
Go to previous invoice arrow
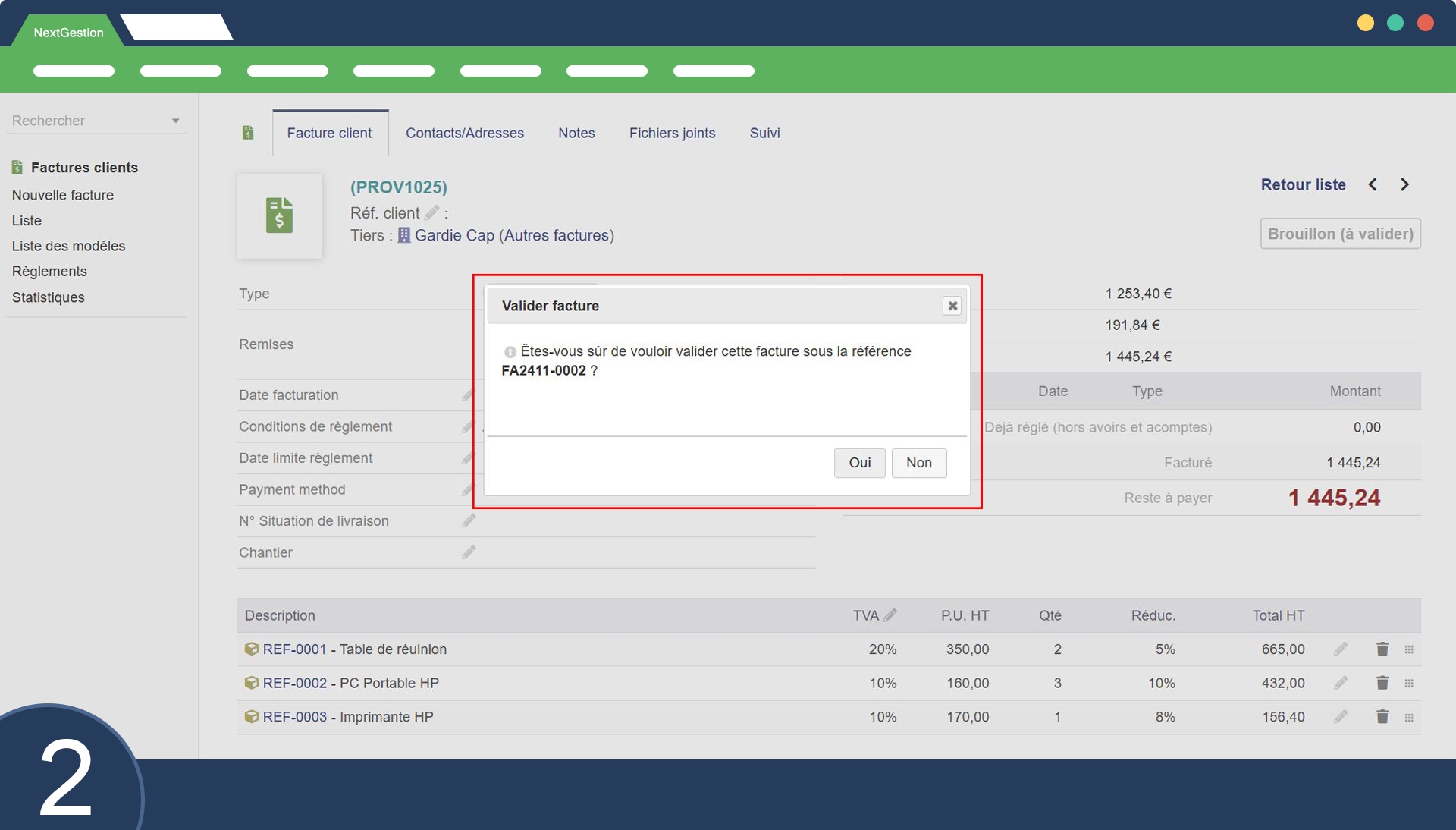click(x=1373, y=184)
